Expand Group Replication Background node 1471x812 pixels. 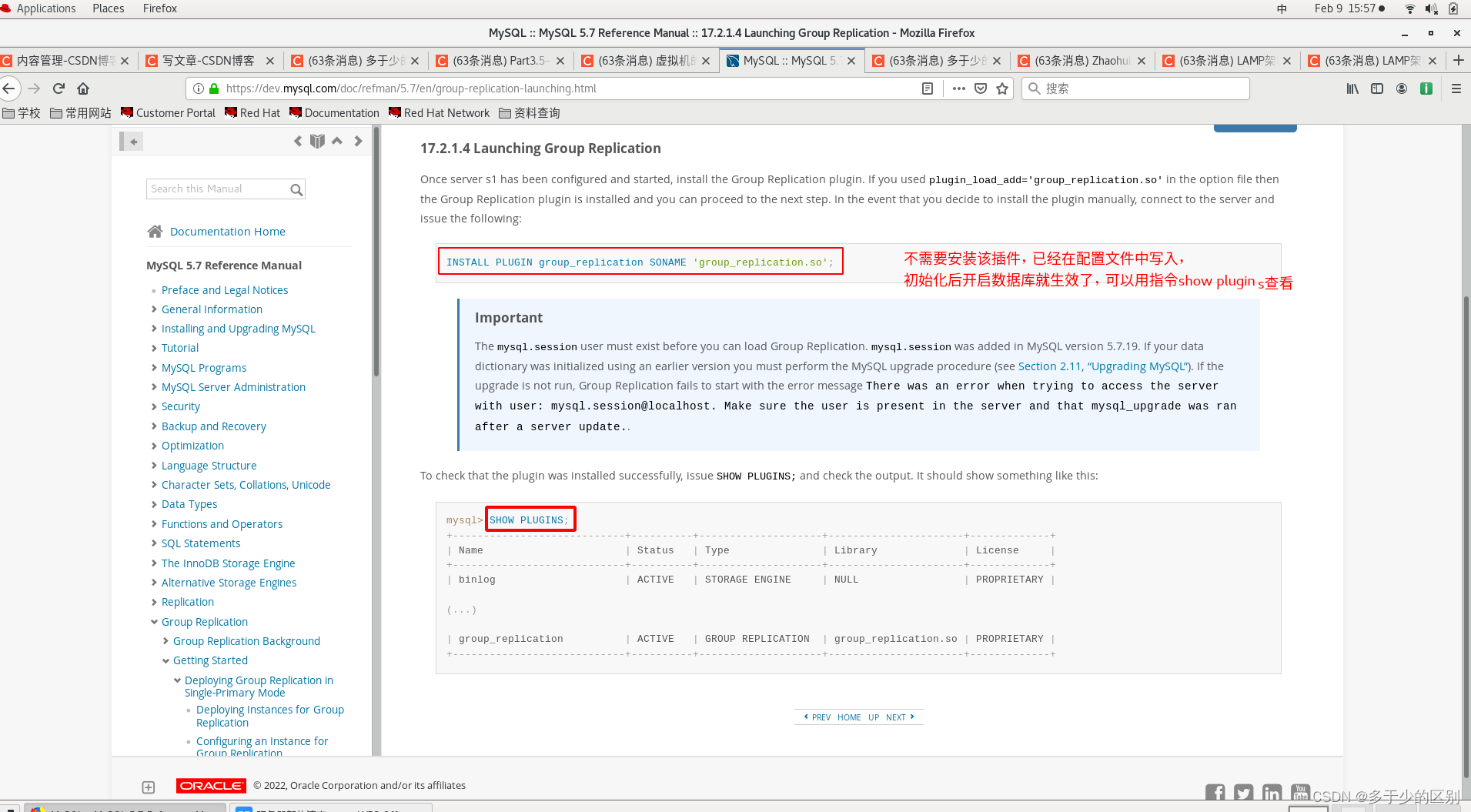click(165, 641)
